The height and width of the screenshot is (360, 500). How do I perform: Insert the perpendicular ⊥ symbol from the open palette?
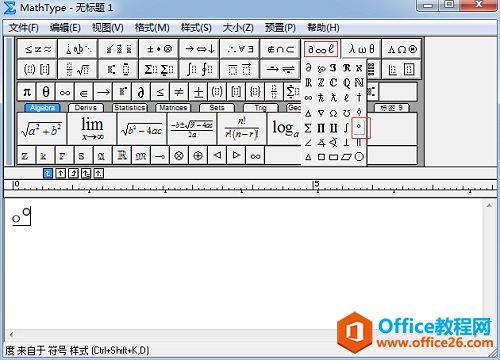(346, 143)
